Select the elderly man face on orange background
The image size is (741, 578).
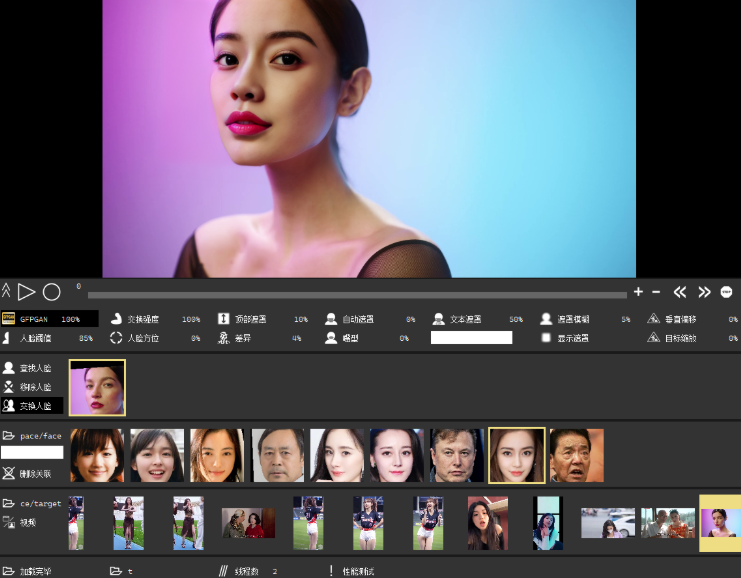(x=577, y=456)
